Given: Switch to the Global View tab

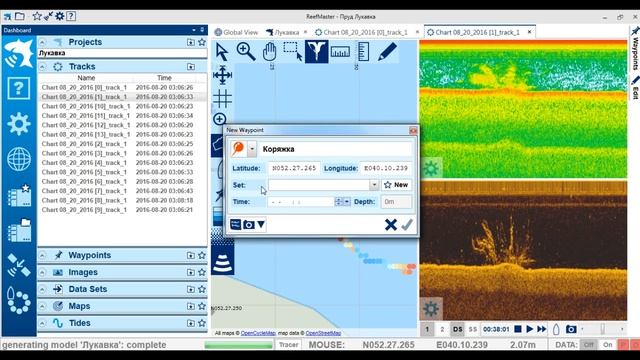Looking at the screenshot, I should pyautogui.click(x=236, y=32).
